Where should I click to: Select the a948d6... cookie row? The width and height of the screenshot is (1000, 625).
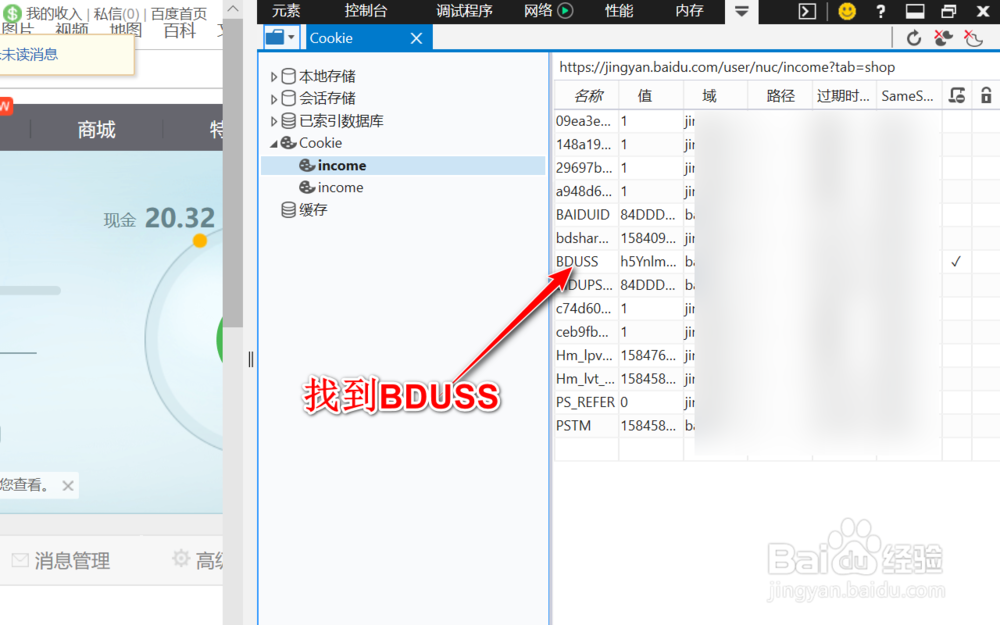point(777,191)
